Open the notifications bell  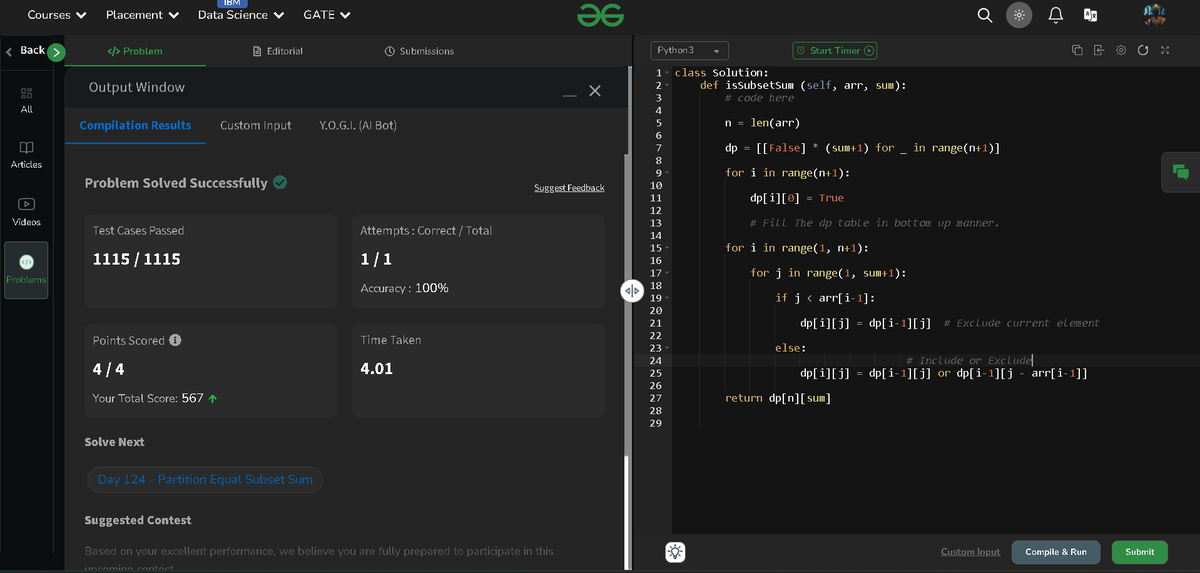click(1055, 15)
